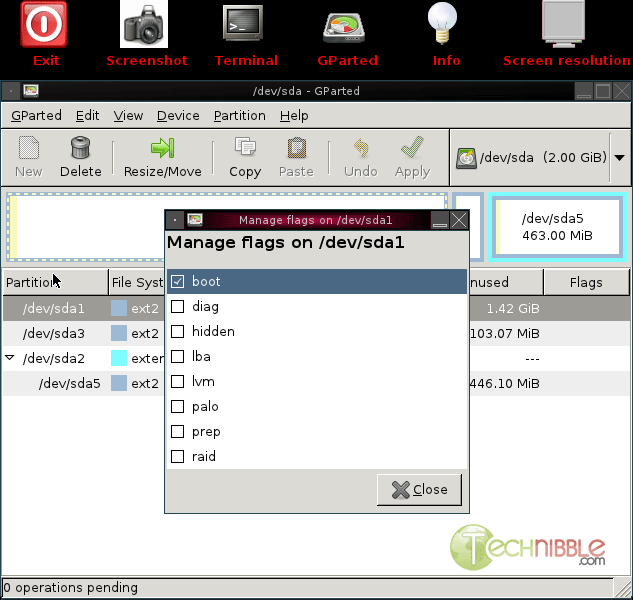This screenshot has height=600, width=633.
Task: Open the Partition menu
Action: [x=240, y=116]
